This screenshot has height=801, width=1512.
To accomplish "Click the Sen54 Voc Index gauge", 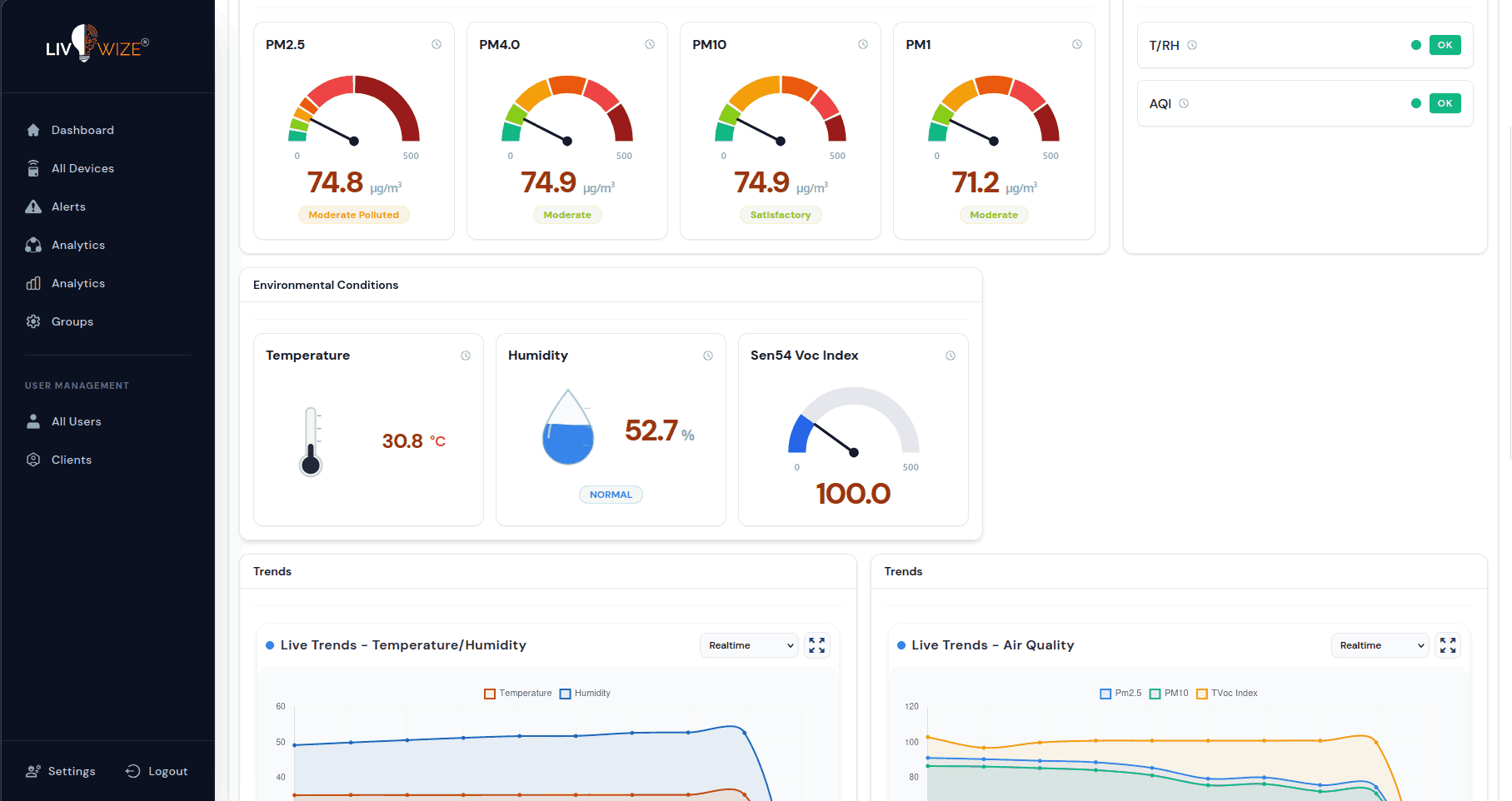I will pos(854,421).
